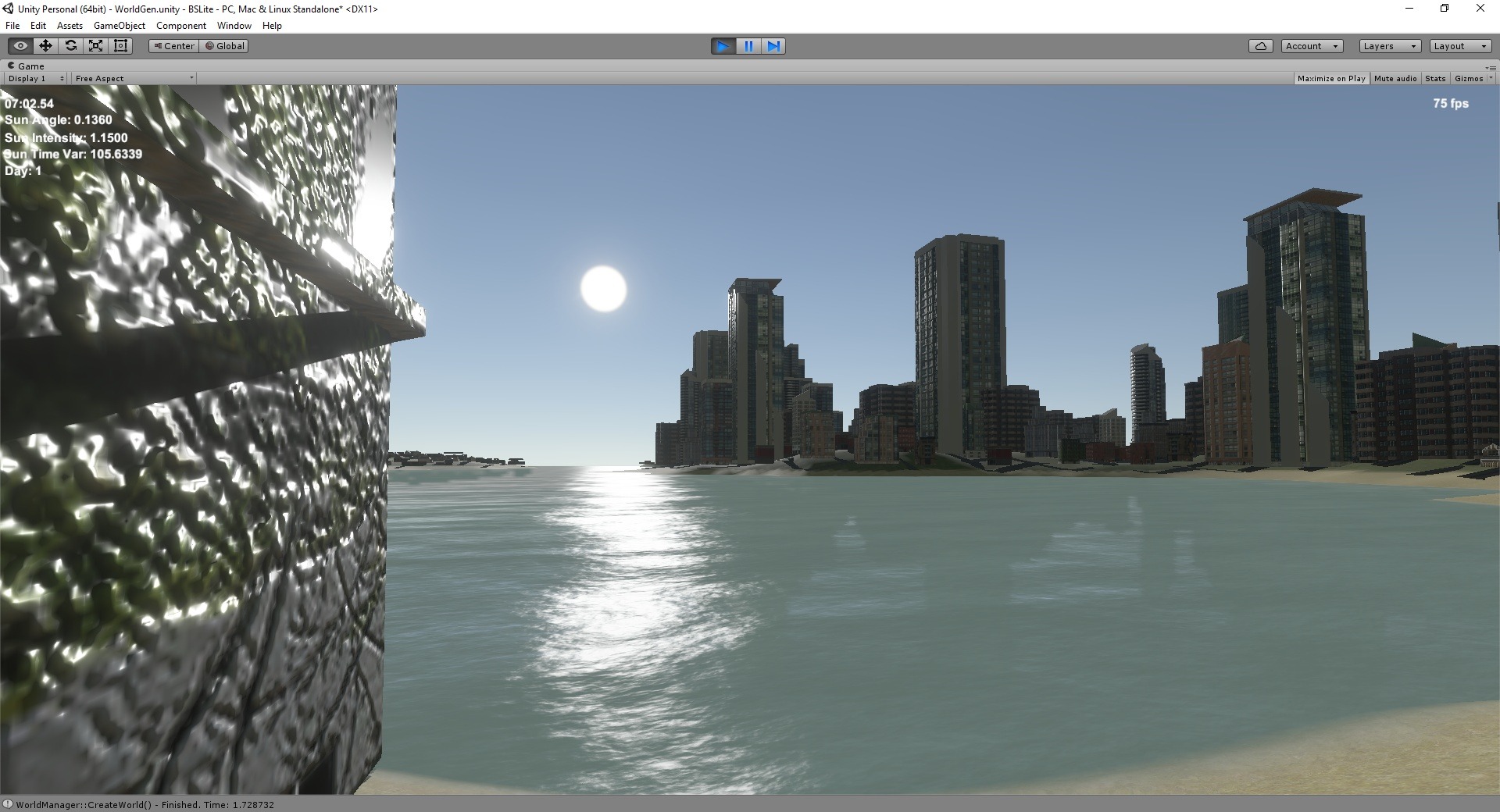Click the Play button to stop playback

point(723,46)
